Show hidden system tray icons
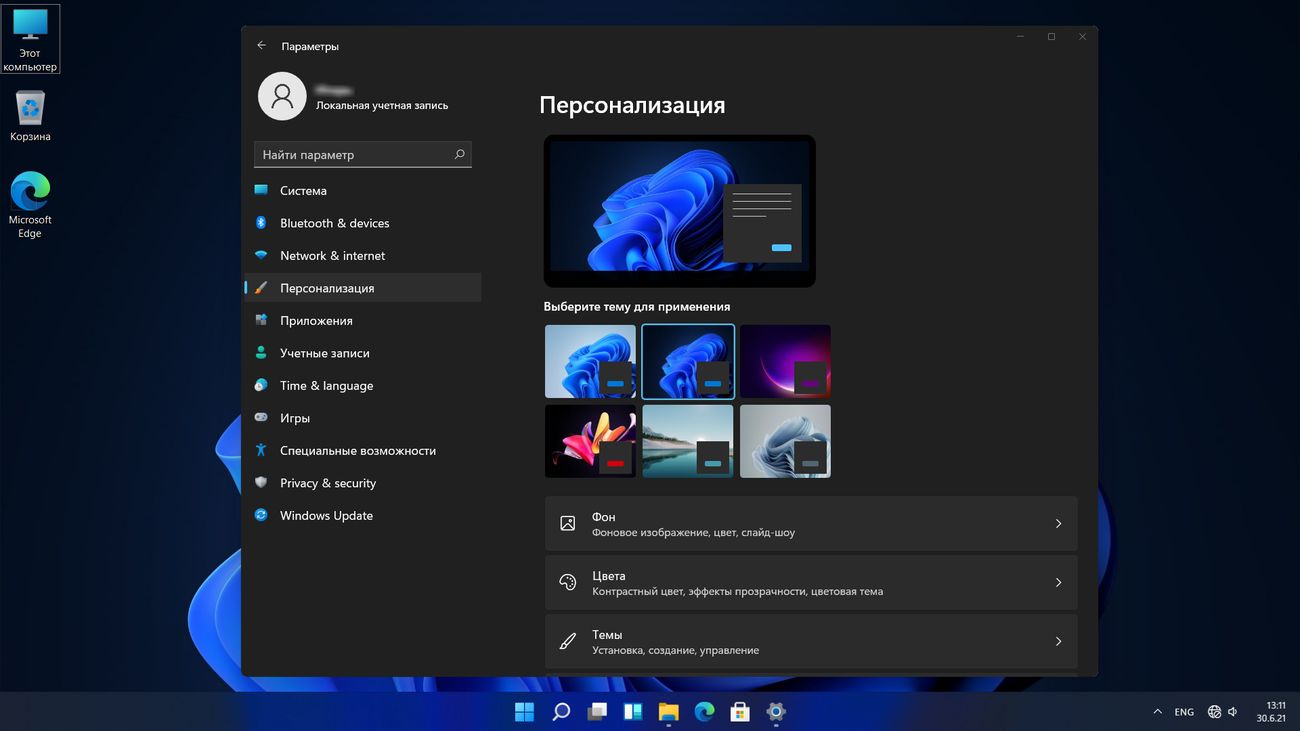This screenshot has height=731, width=1300. pyautogui.click(x=1157, y=712)
